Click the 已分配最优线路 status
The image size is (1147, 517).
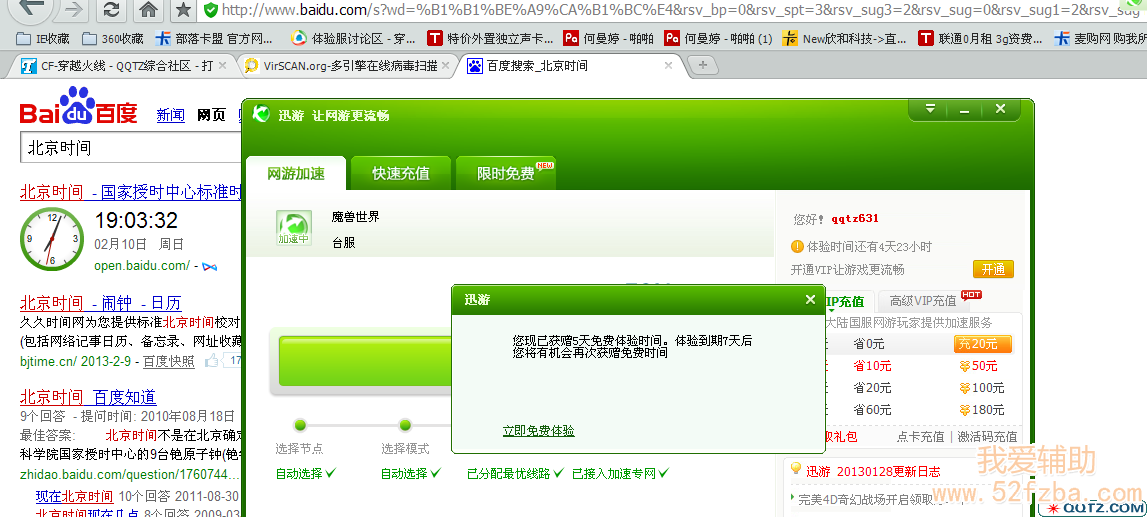[x=515, y=474]
